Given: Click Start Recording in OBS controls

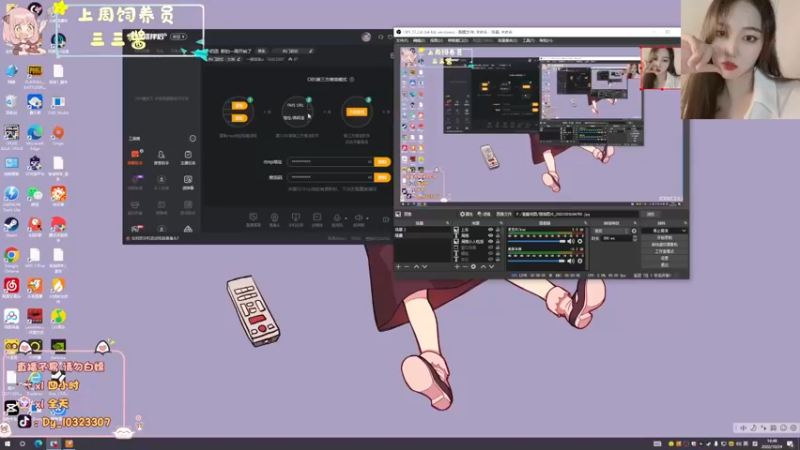Looking at the screenshot, I should pyautogui.click(x=664, y=238).
